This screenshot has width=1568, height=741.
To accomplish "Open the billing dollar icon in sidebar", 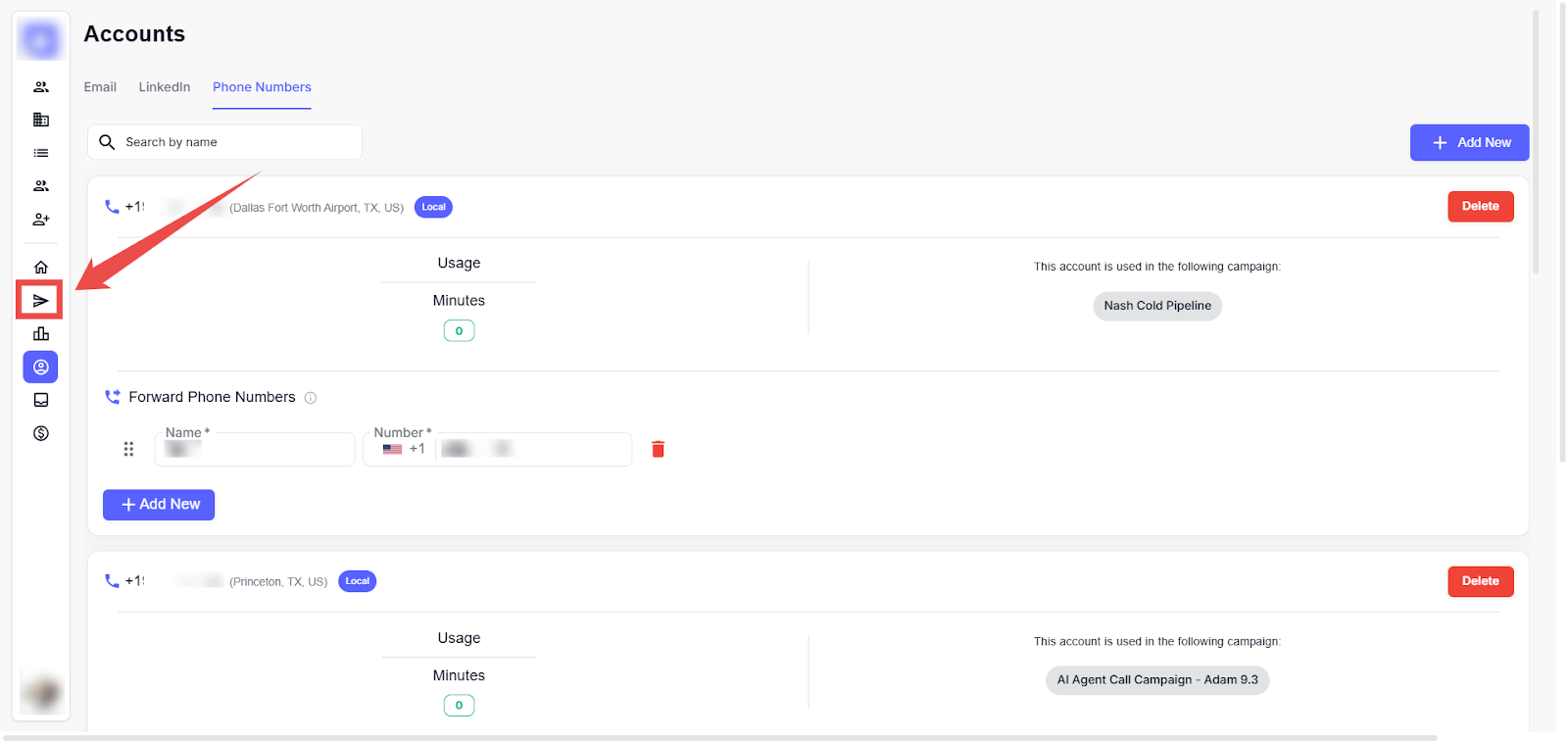I will click(40, 433).
